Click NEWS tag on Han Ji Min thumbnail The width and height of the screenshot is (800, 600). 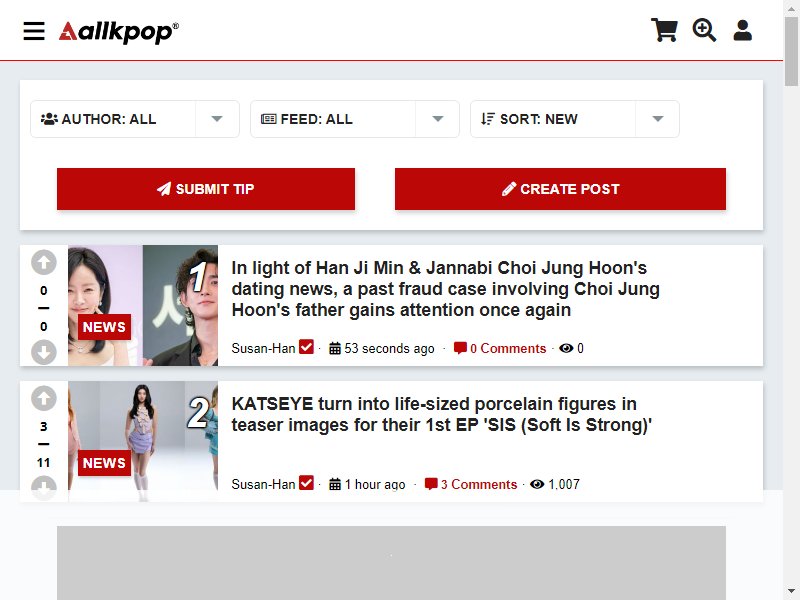pos(104,327)
